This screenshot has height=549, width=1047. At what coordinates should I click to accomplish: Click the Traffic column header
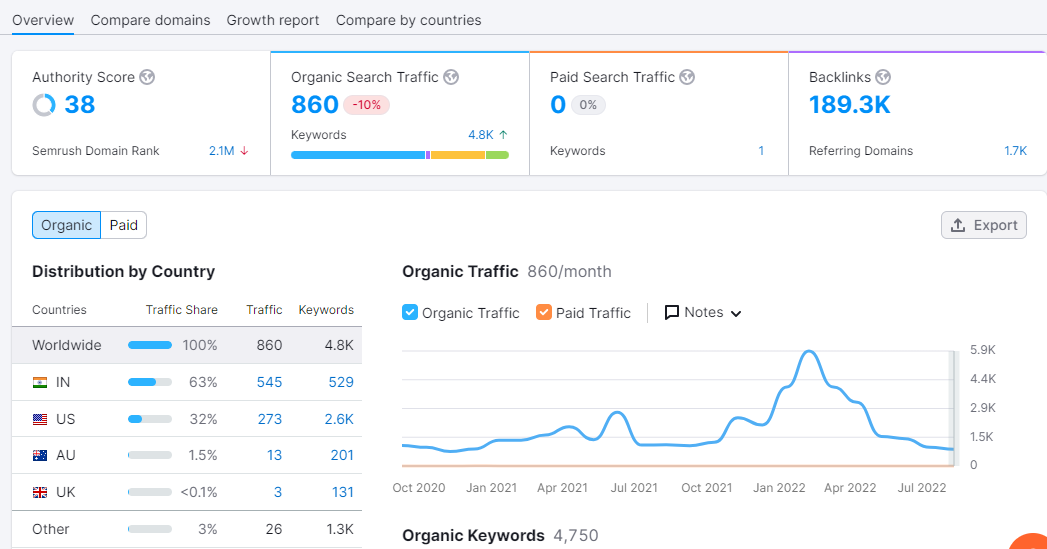(x=264, y=310)
